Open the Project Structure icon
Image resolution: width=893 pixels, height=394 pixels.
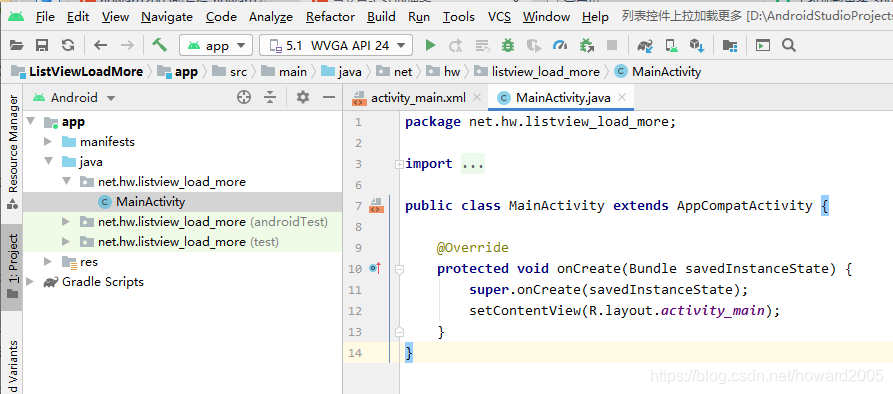730,46
